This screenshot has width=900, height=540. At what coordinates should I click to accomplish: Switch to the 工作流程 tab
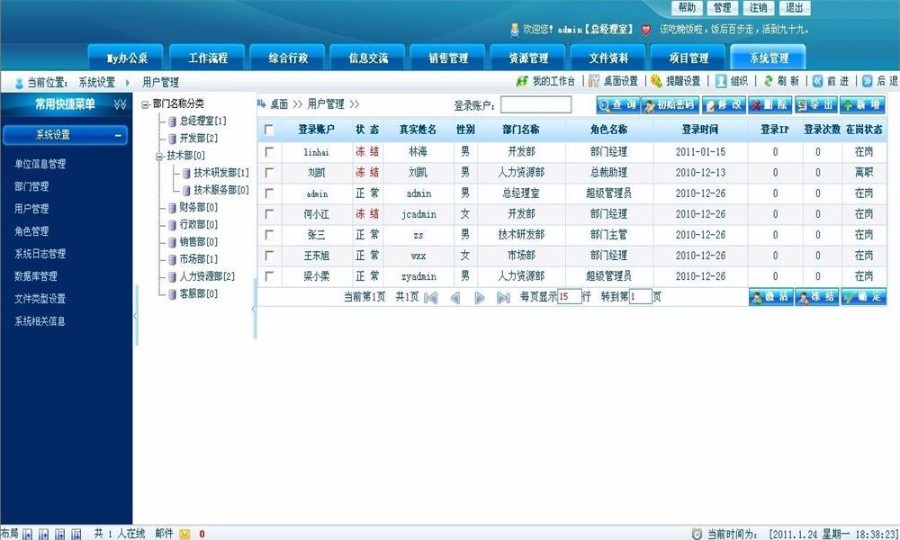[207, 57]
